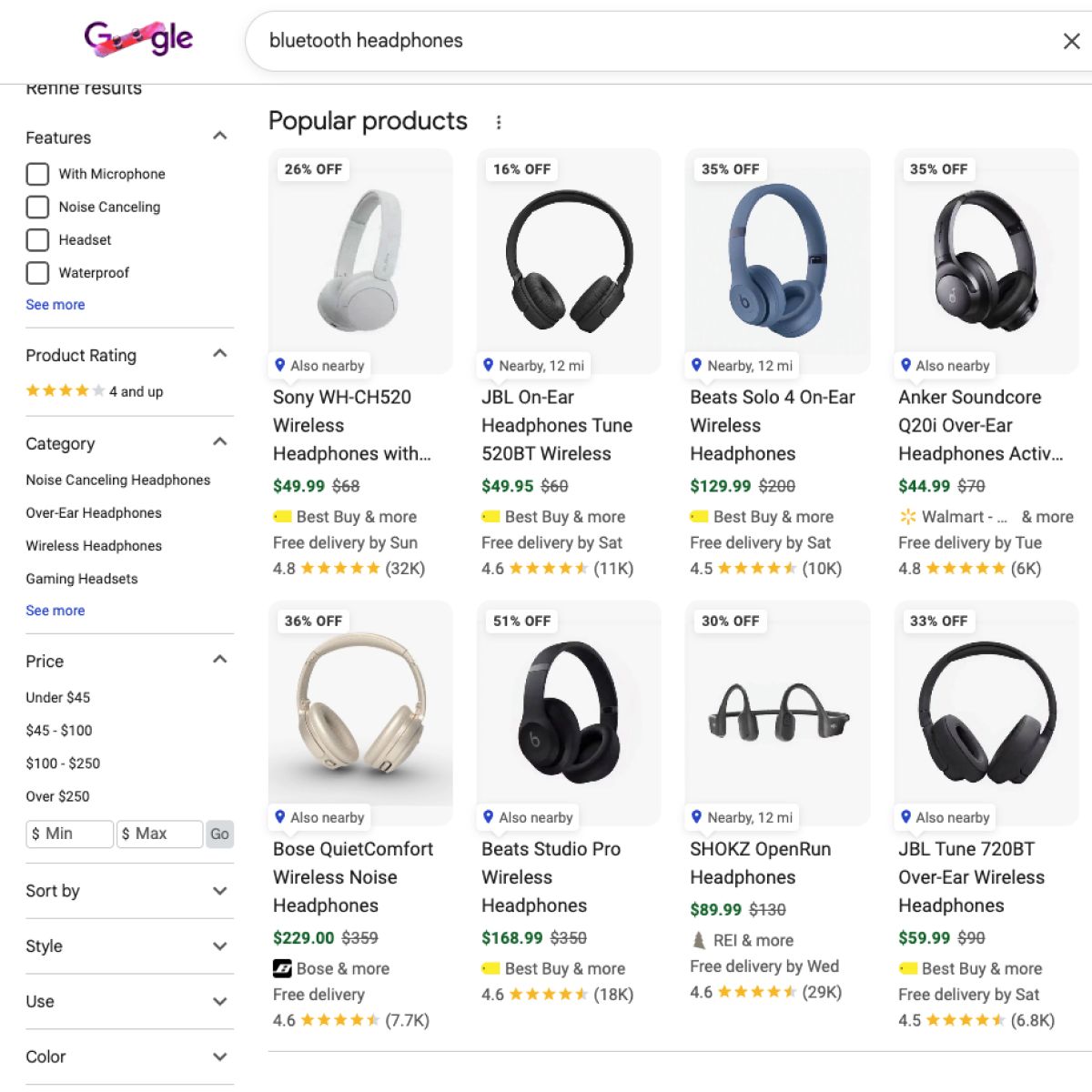Click Walmart icon under Anker Soundcore
The height and width of the screenshot is (1092, 1092).
coord(907,517)
